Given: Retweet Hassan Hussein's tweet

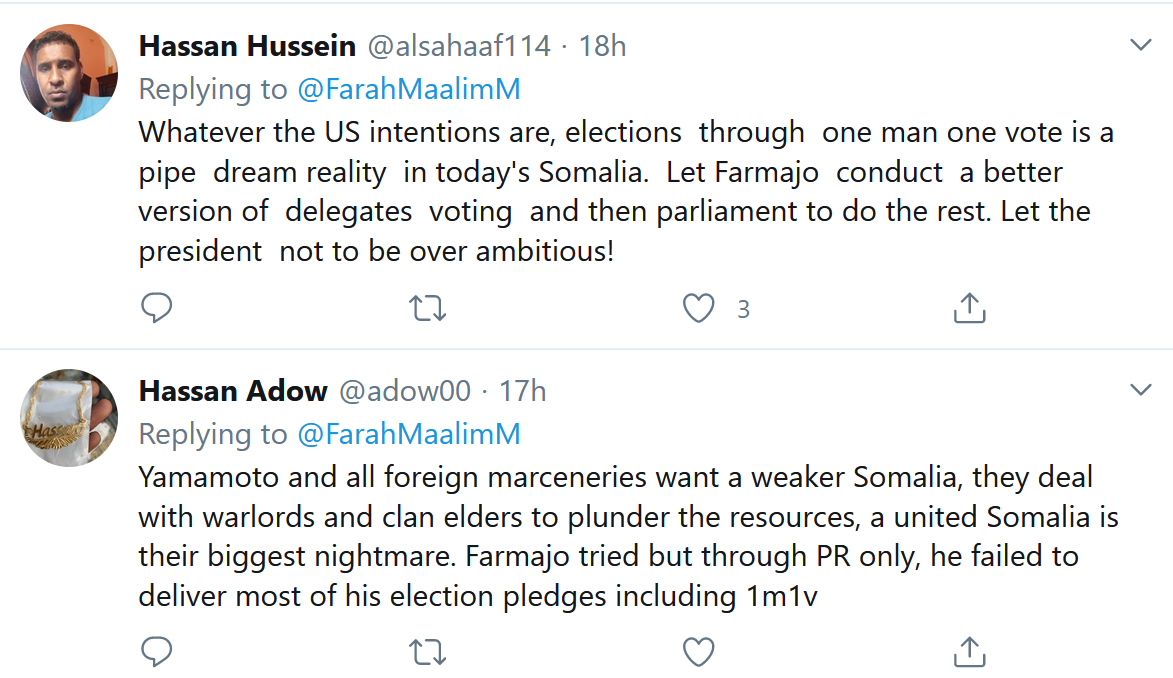Looking at the screenshot, I should (428, 309).
